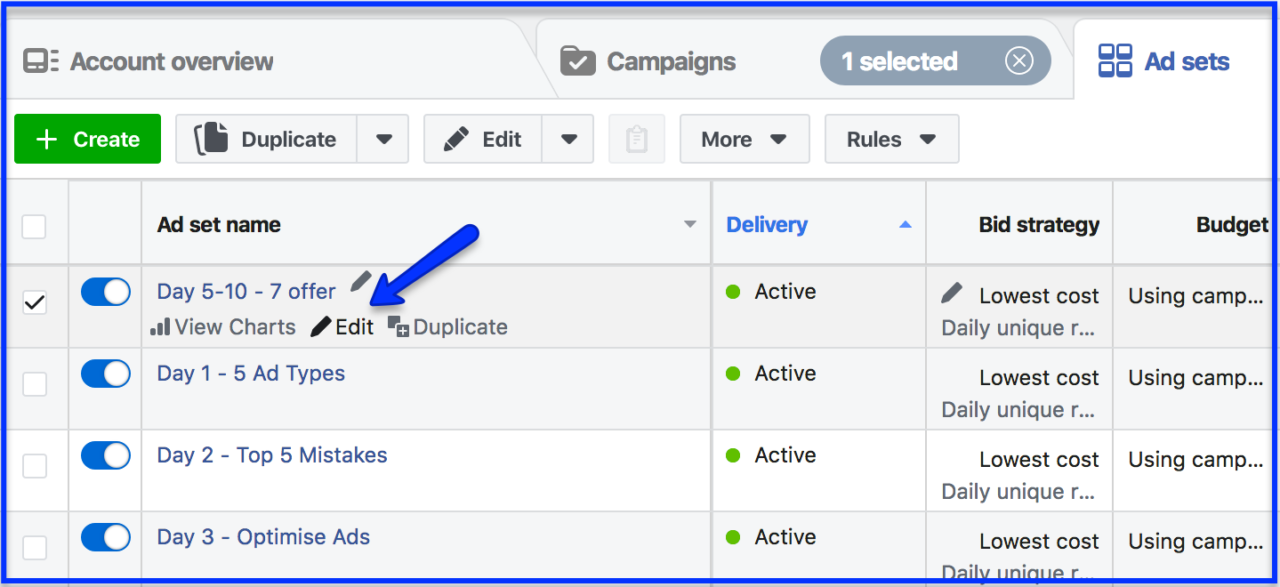Dismiss the 1 selected filter with its X
Viewport: 1280px width, 587px height.
coord(1019,60)
